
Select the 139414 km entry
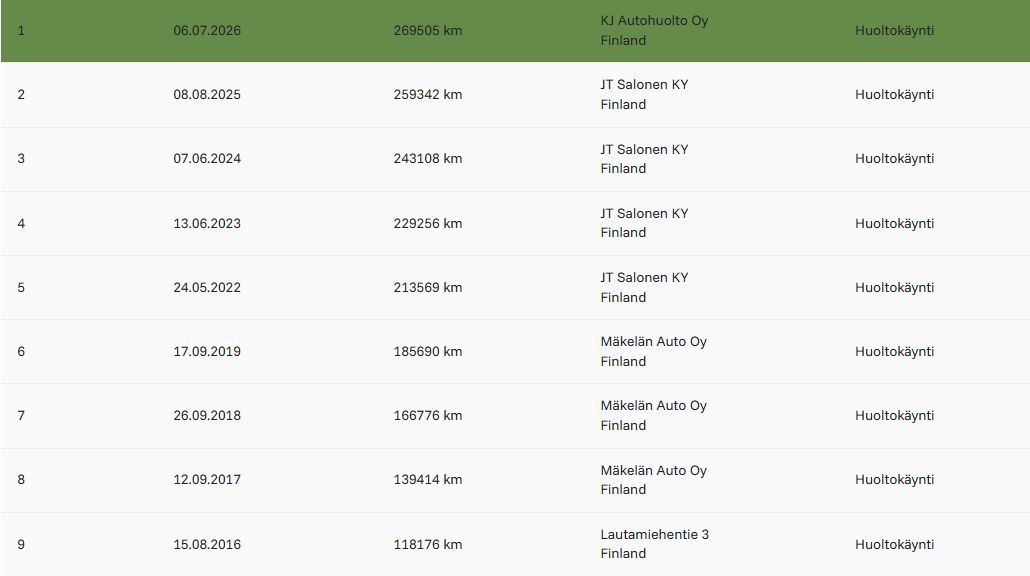point(428,479)
